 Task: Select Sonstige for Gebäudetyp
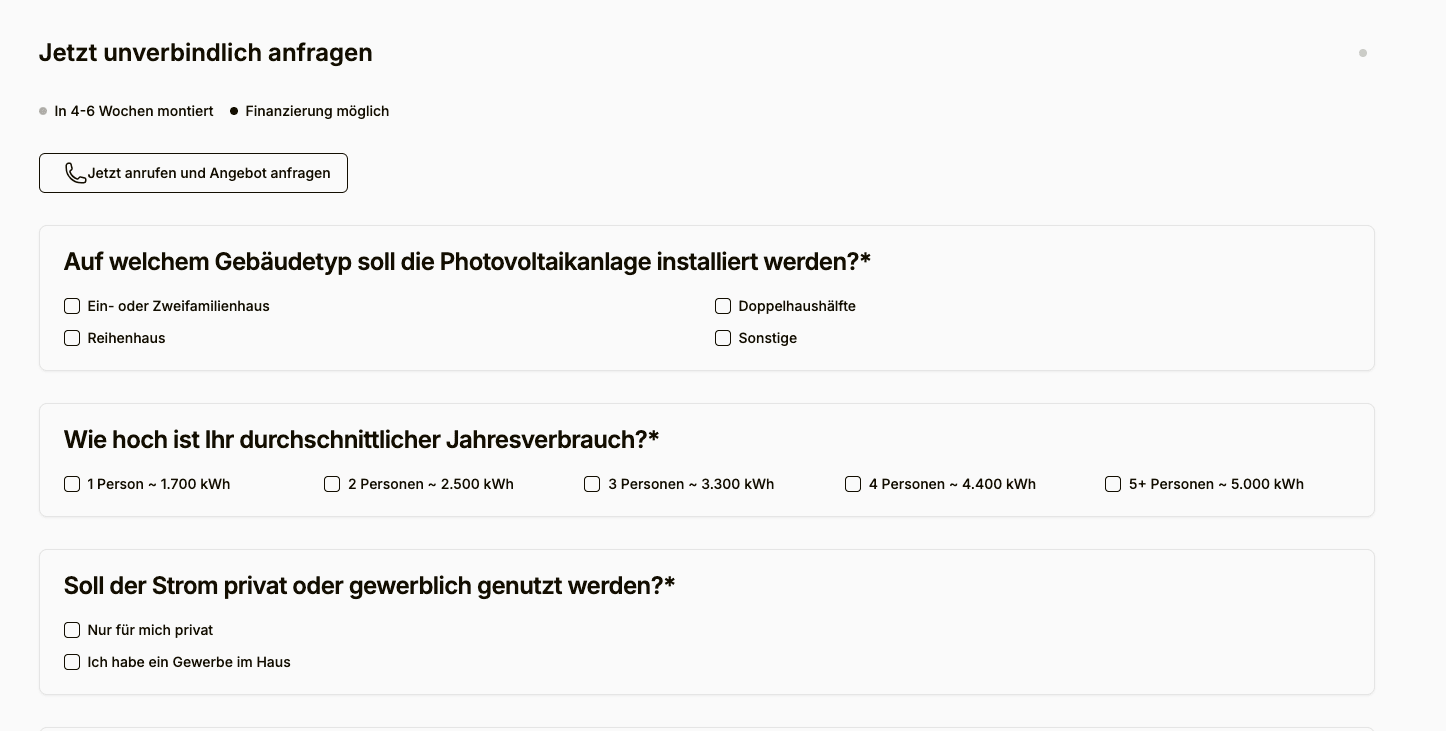[722, 337]
